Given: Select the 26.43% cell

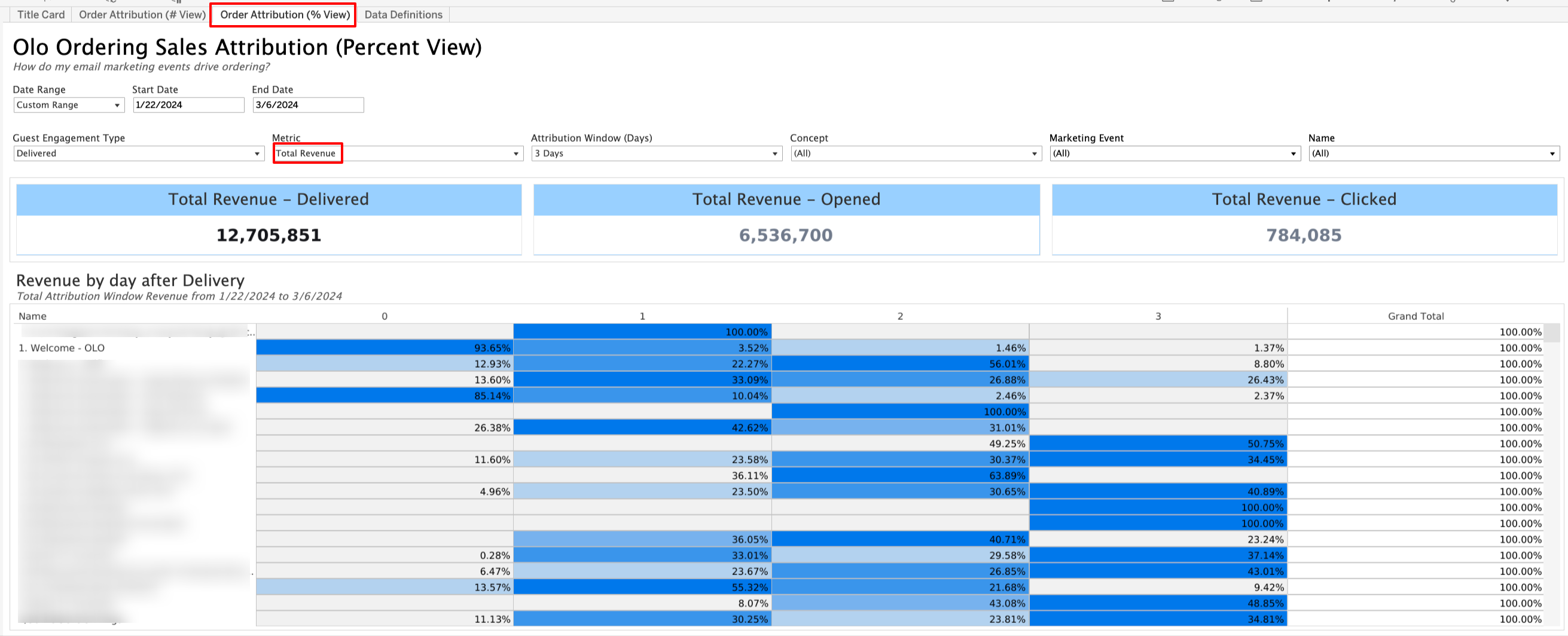Looking at the screenshot, I should (1158, 380).
